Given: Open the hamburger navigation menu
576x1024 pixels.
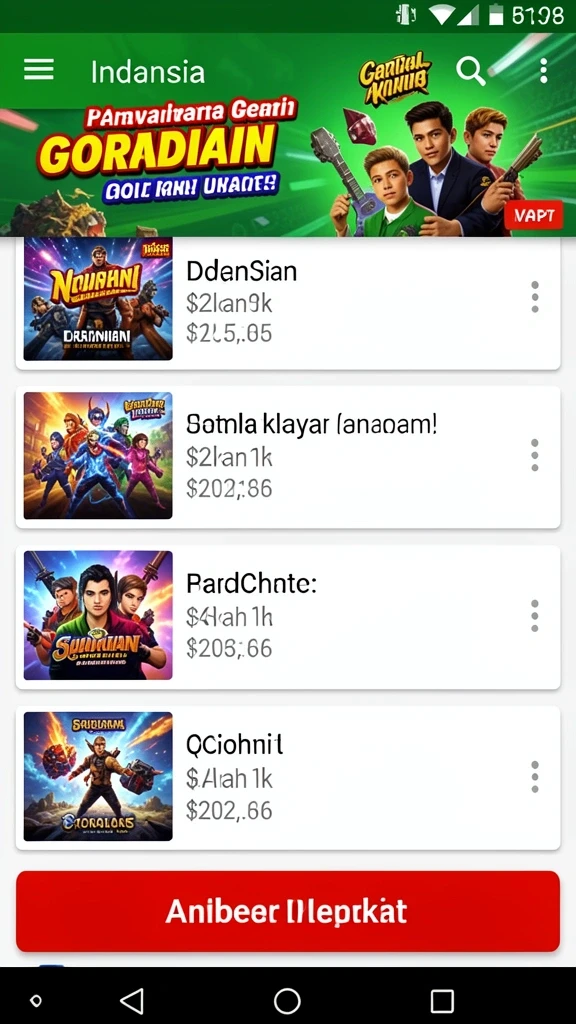Looking at the screenshot, I should pyautogui.click(x=39, y=70).
